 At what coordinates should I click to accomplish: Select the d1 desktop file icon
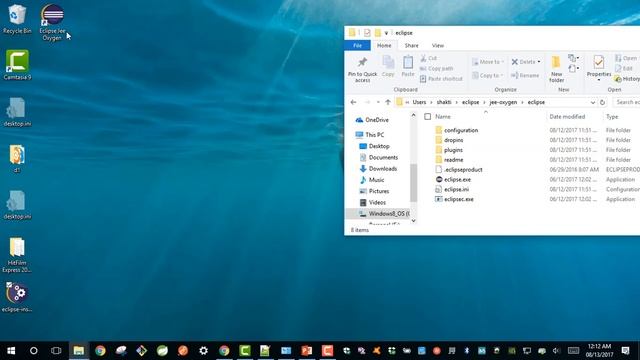click(x=17, y=159)
